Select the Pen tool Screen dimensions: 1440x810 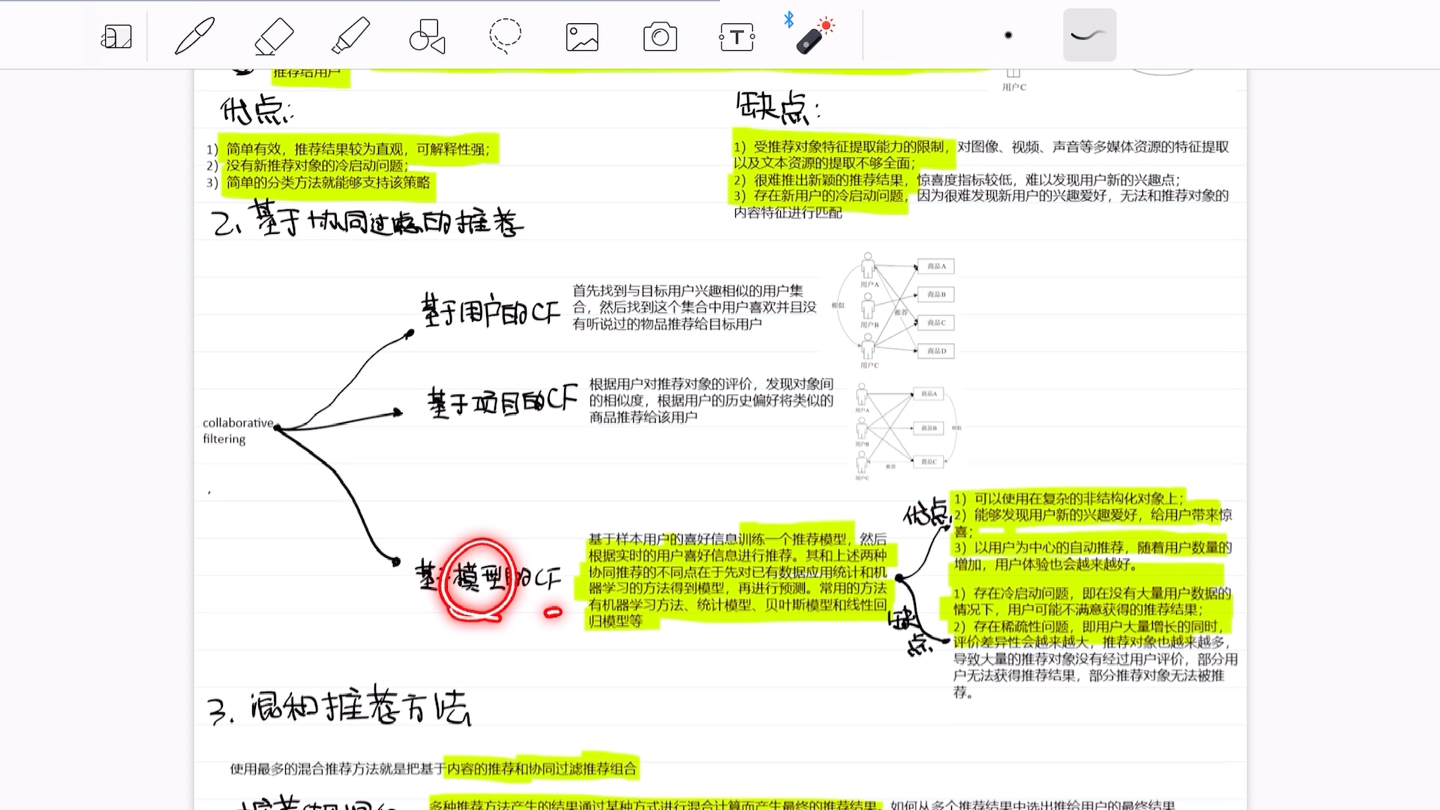tap(195, 37)
